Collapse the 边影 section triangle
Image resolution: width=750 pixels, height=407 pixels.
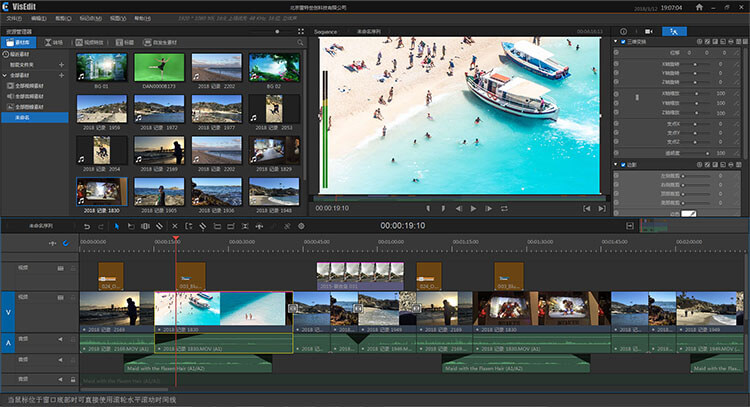(616, 165)
